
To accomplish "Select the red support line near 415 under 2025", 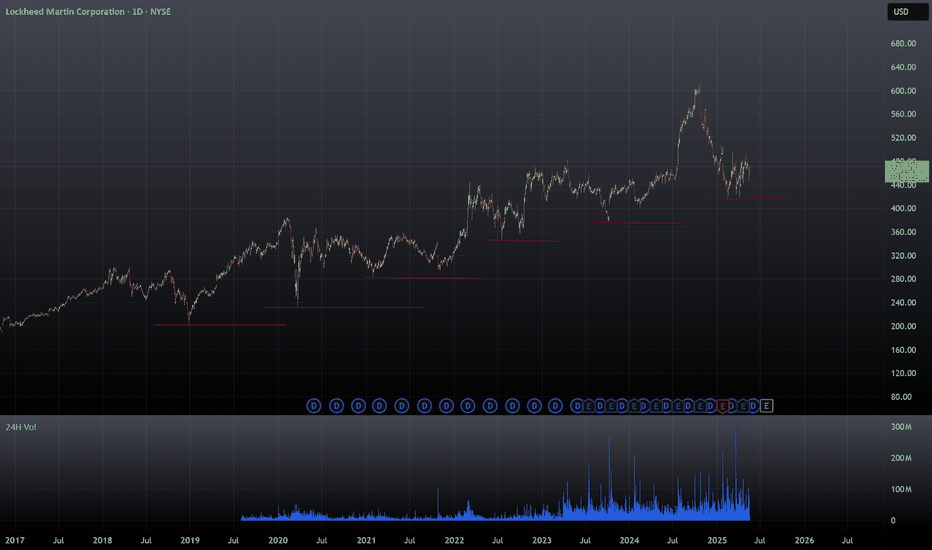I will [x=750, y=199].
